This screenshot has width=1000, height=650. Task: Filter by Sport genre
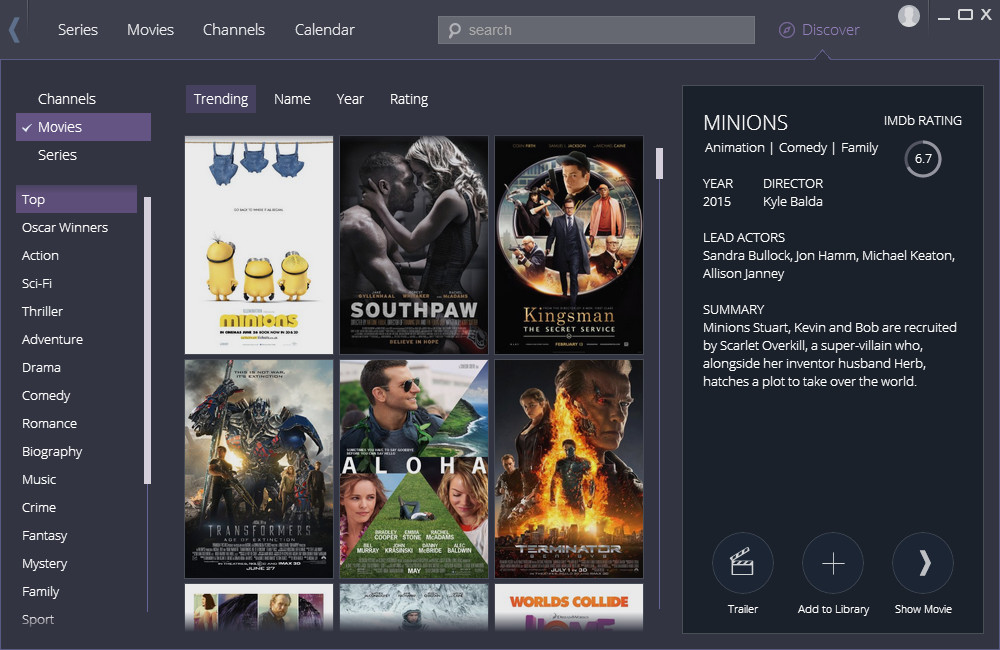[x=38, y=619]
